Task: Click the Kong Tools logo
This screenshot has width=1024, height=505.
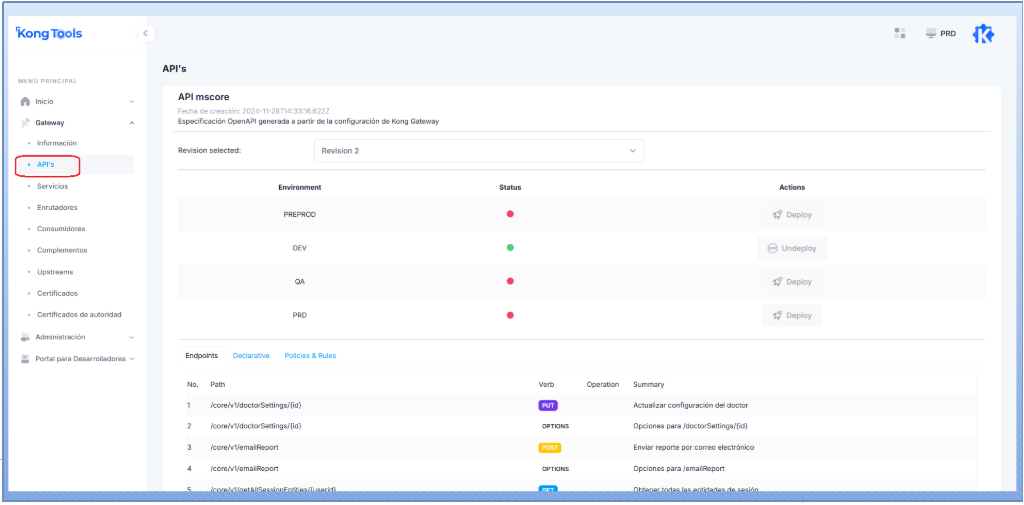Action: [49, 34]
